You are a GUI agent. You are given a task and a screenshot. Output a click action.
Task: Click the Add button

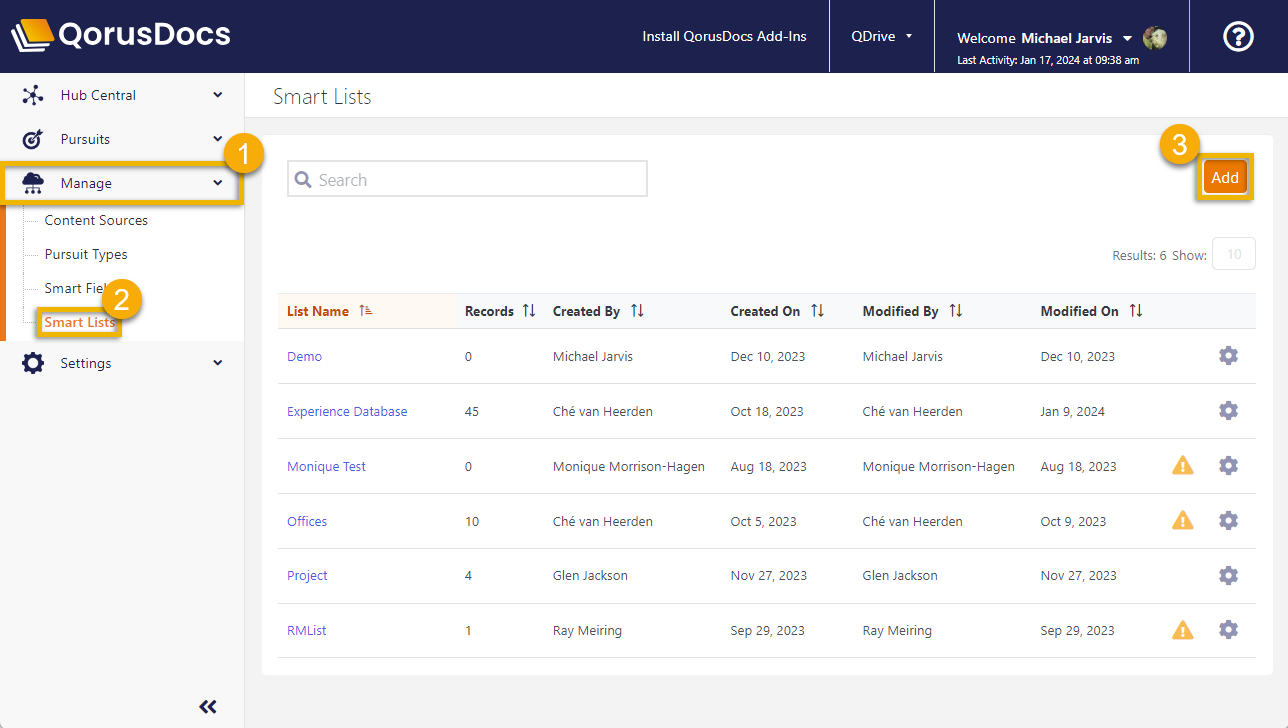(1225, 176)
